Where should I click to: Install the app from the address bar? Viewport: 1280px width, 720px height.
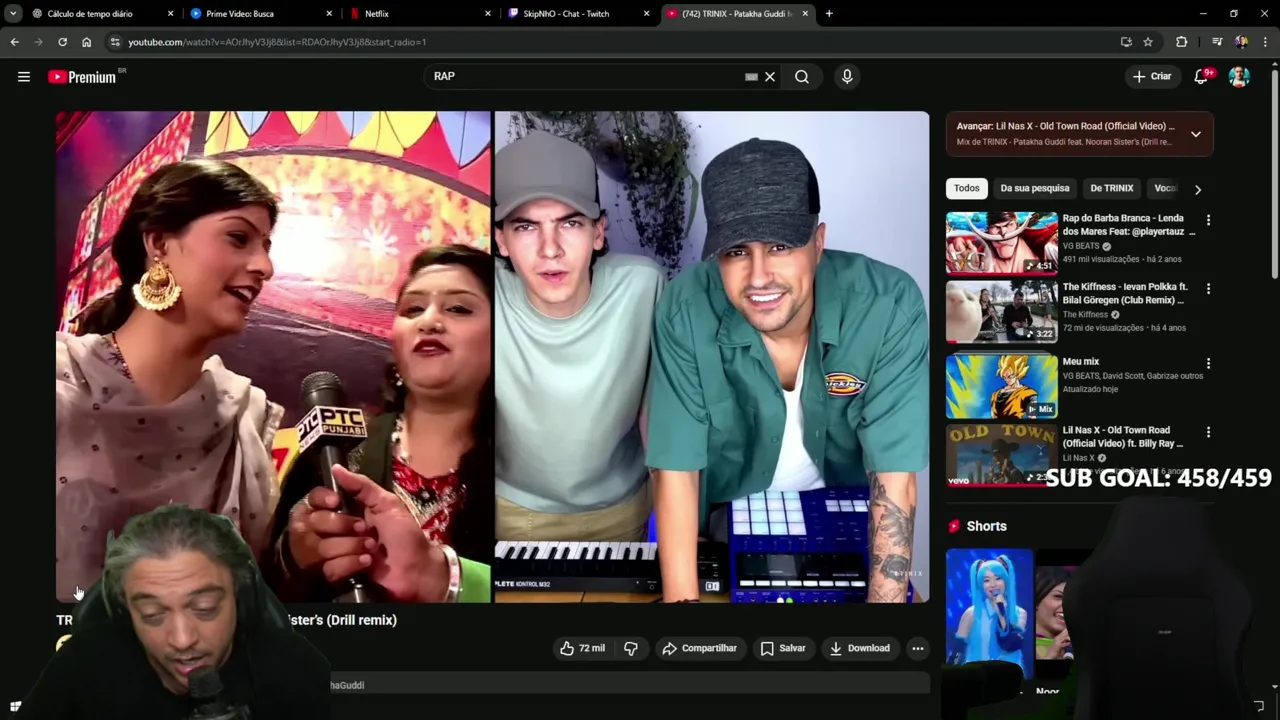[1126, 42]
